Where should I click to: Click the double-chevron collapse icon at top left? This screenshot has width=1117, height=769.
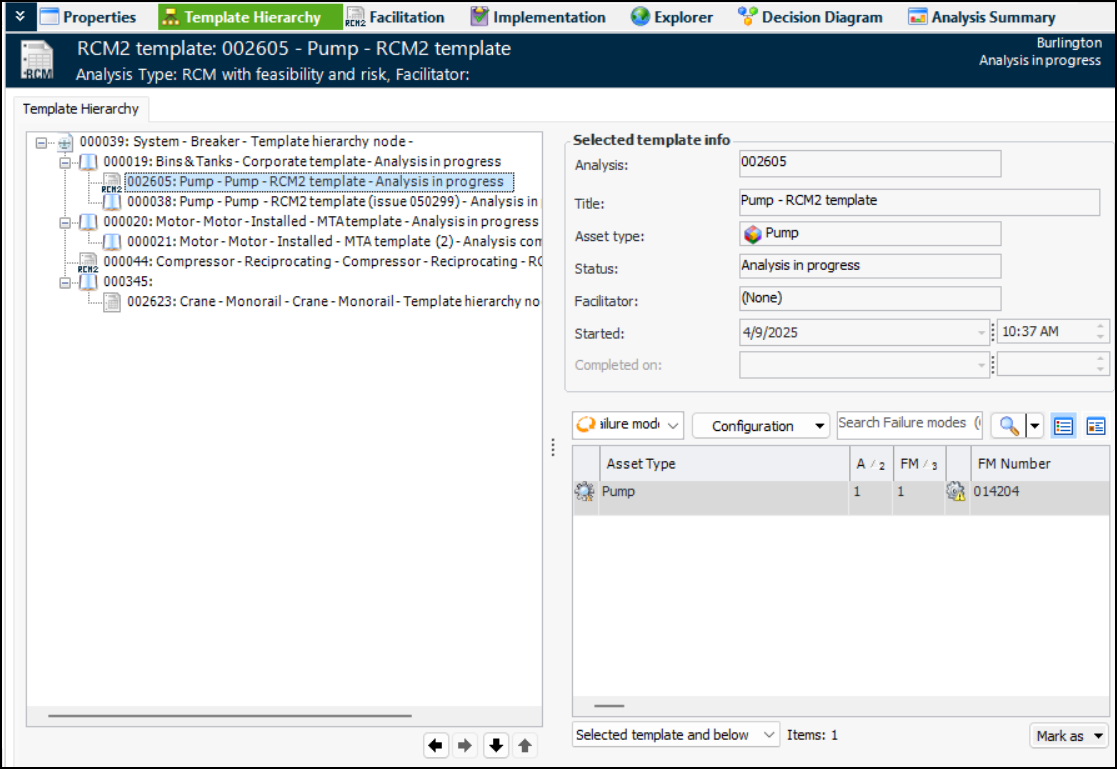point(20,16)
